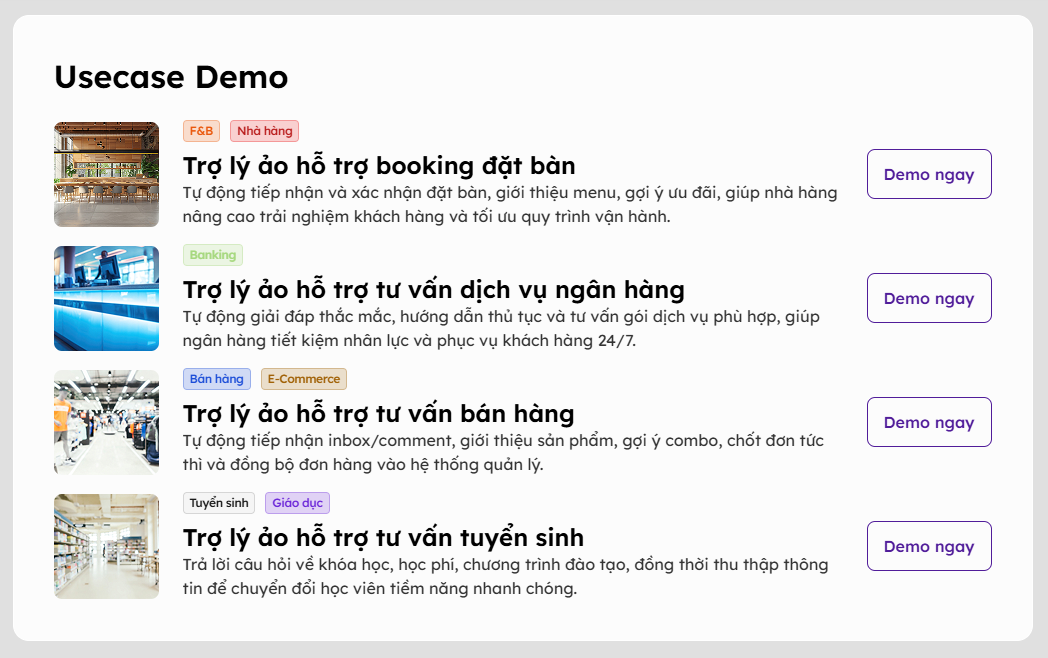Select the Banking tag
This screenshot has height=658, width=1048.
pyautogui.click(x=213, y=255)
